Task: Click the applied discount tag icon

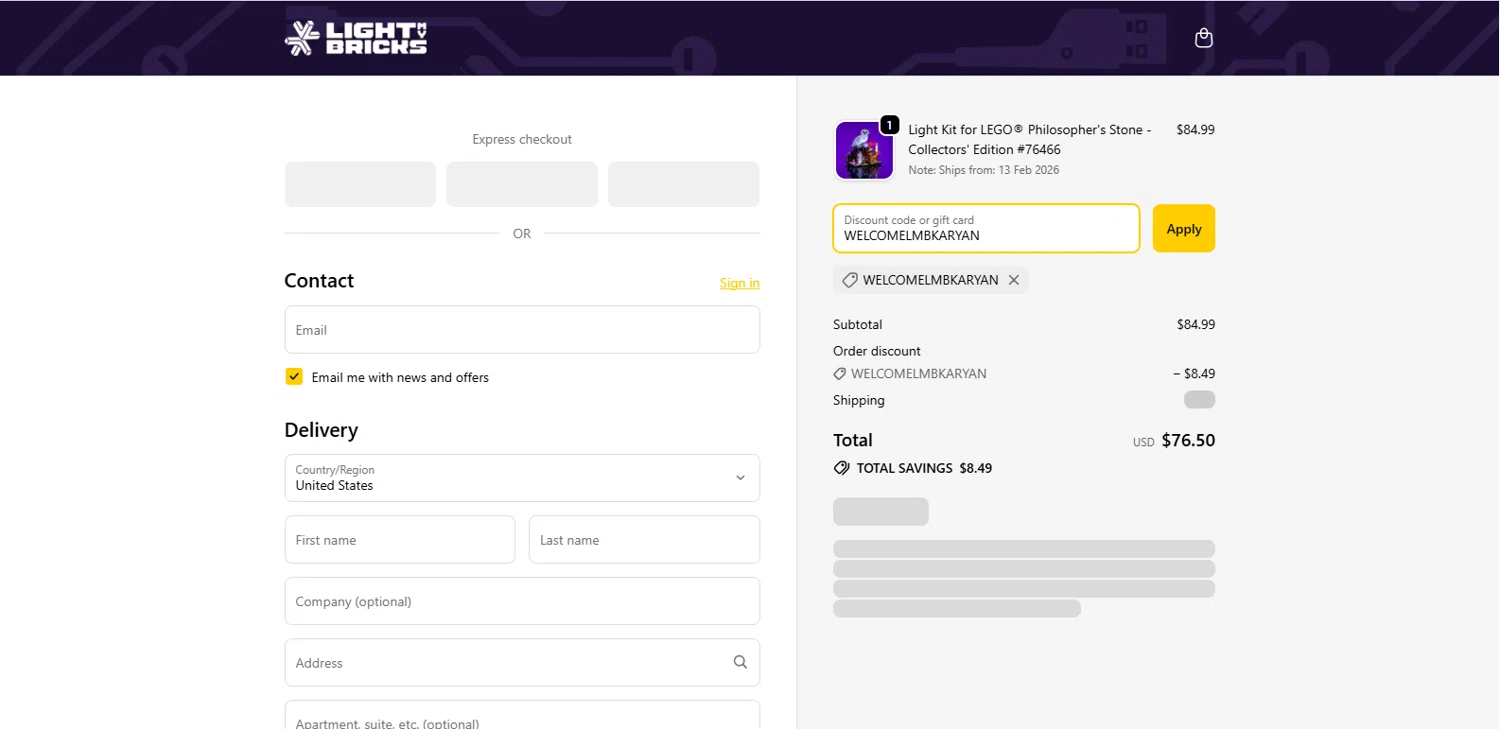Action: click(x=850, y=280)
